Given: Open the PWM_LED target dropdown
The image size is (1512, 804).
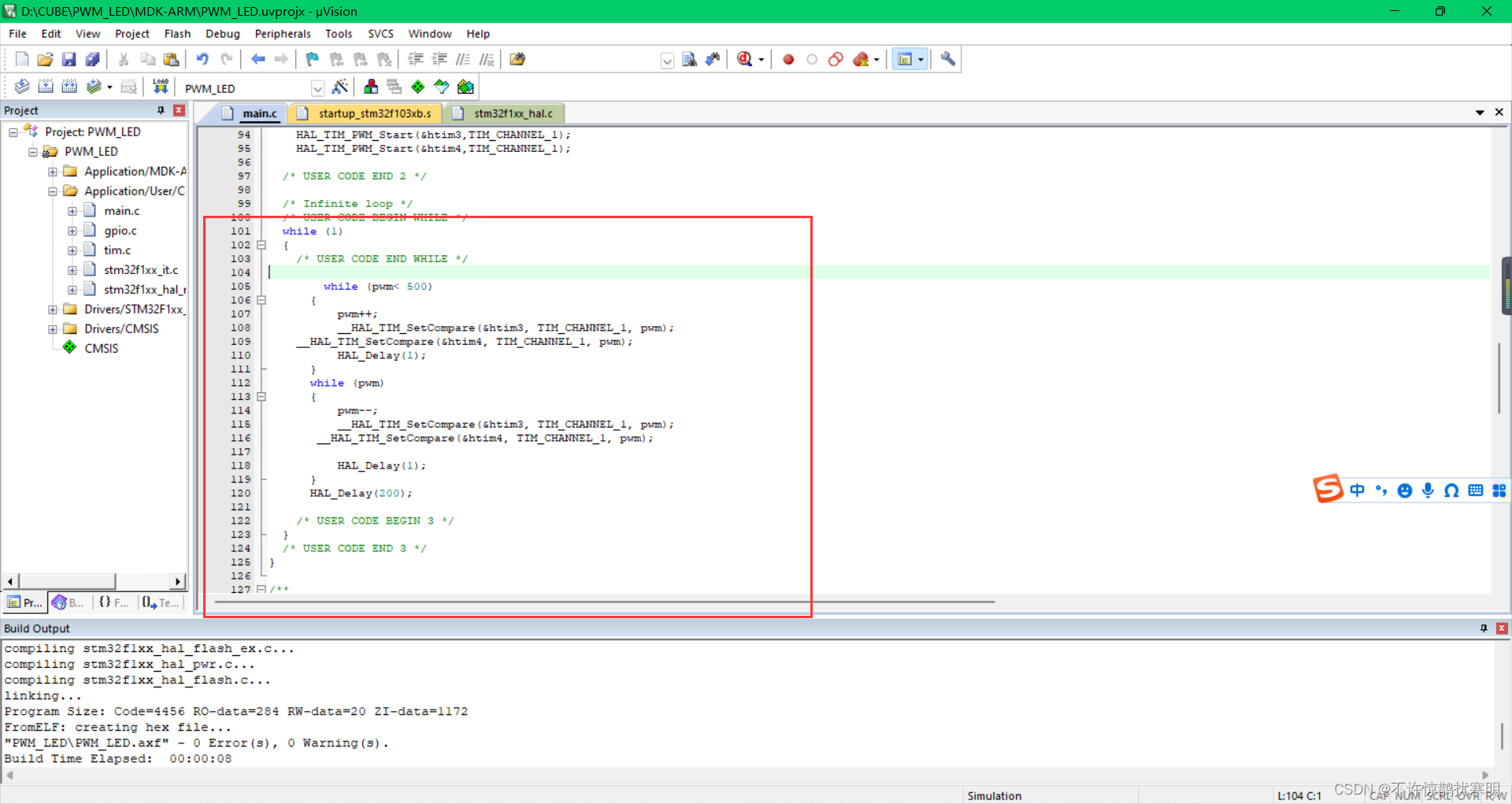Looking at the screenshot, I should [x=317, y=87].
